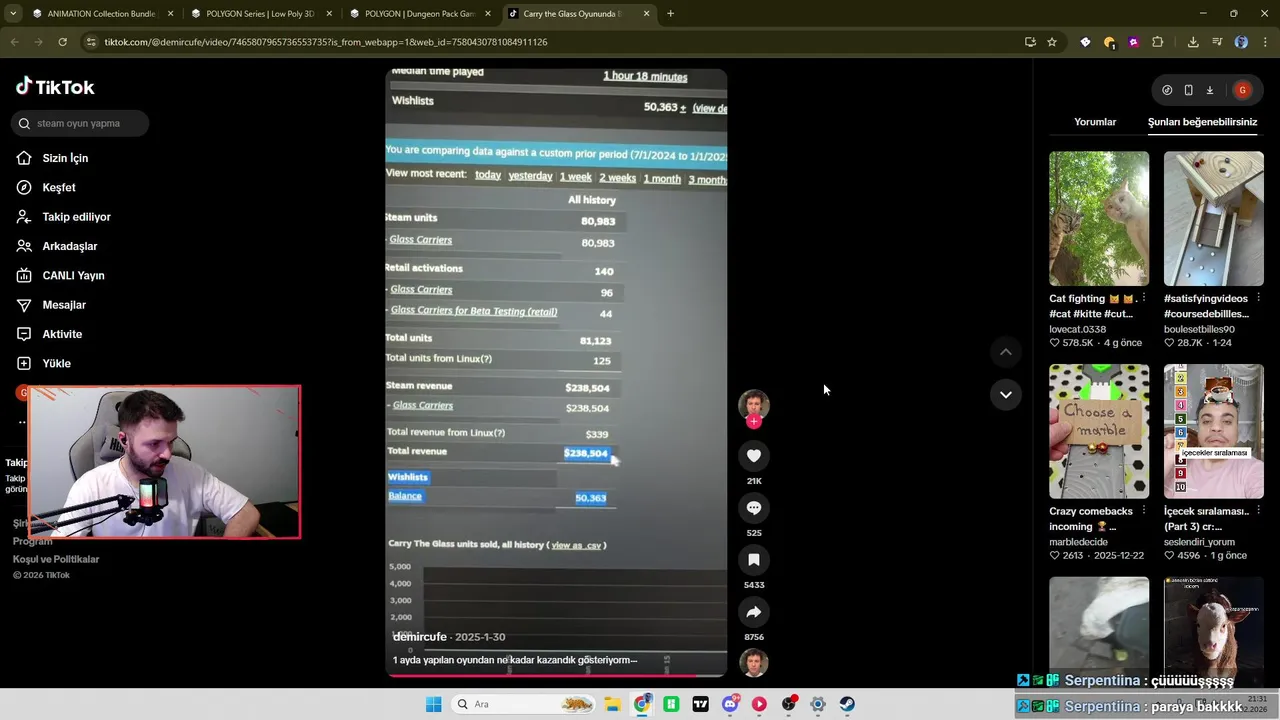The width and height of the screenshot is (1280, 720).
Task: Bookmark the video with the save icon
Action: [x=754, y=560]
